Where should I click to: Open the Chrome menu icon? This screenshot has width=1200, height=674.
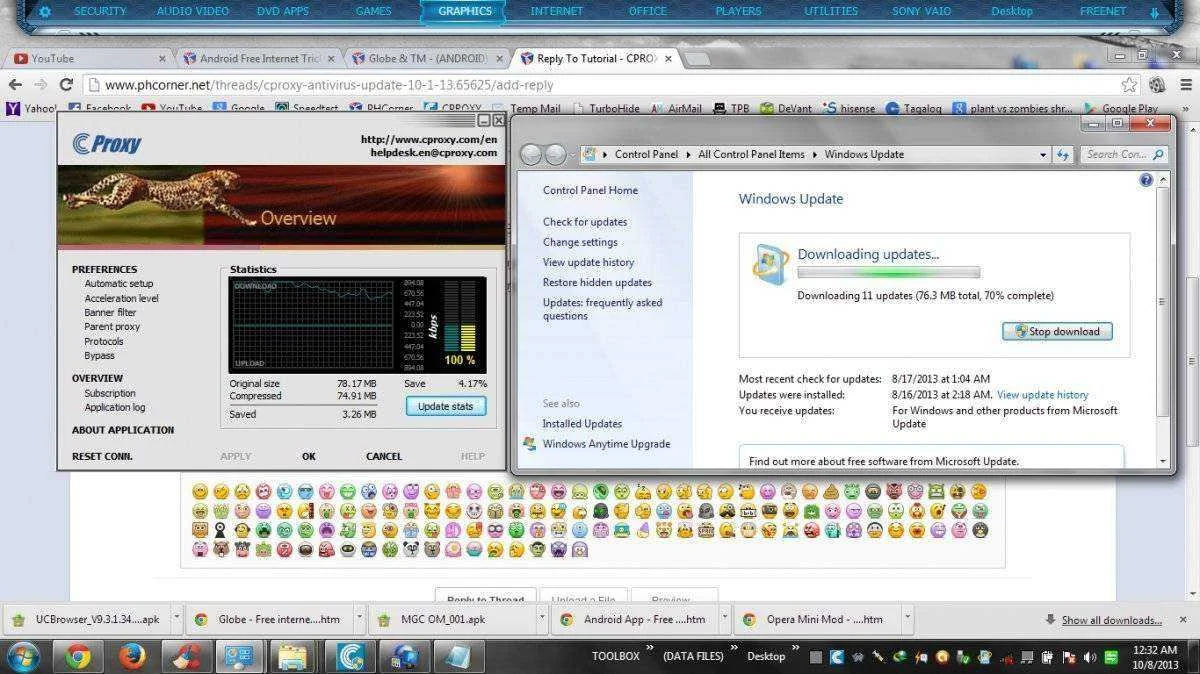[x=1185, y=85]
